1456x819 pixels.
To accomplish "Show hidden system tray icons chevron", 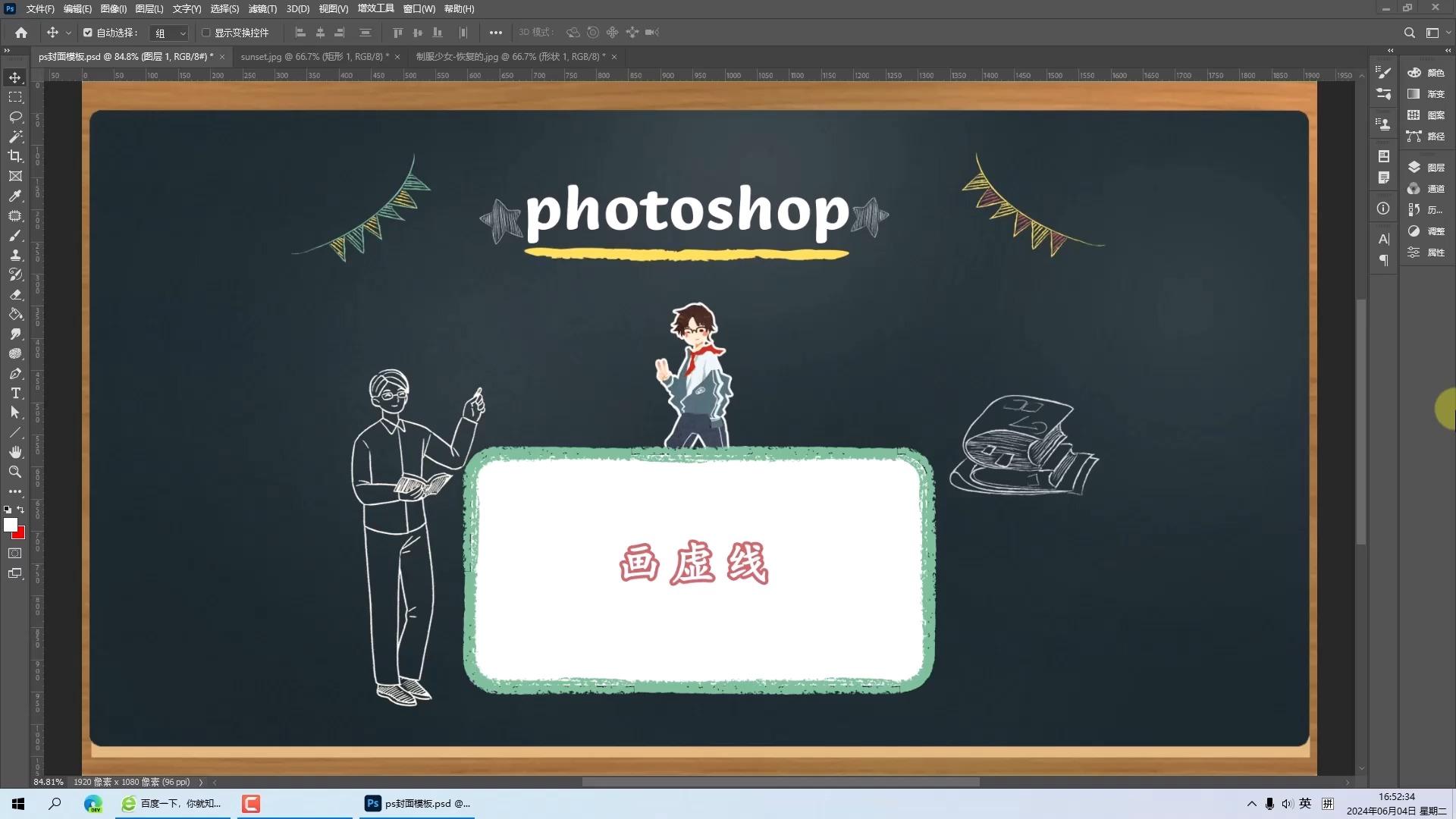I will [1251, 804].
